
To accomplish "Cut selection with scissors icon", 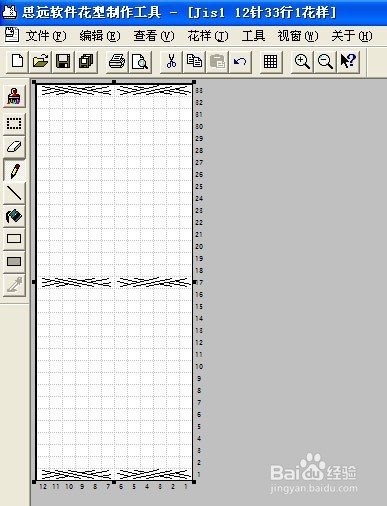I will pos(171,62).
